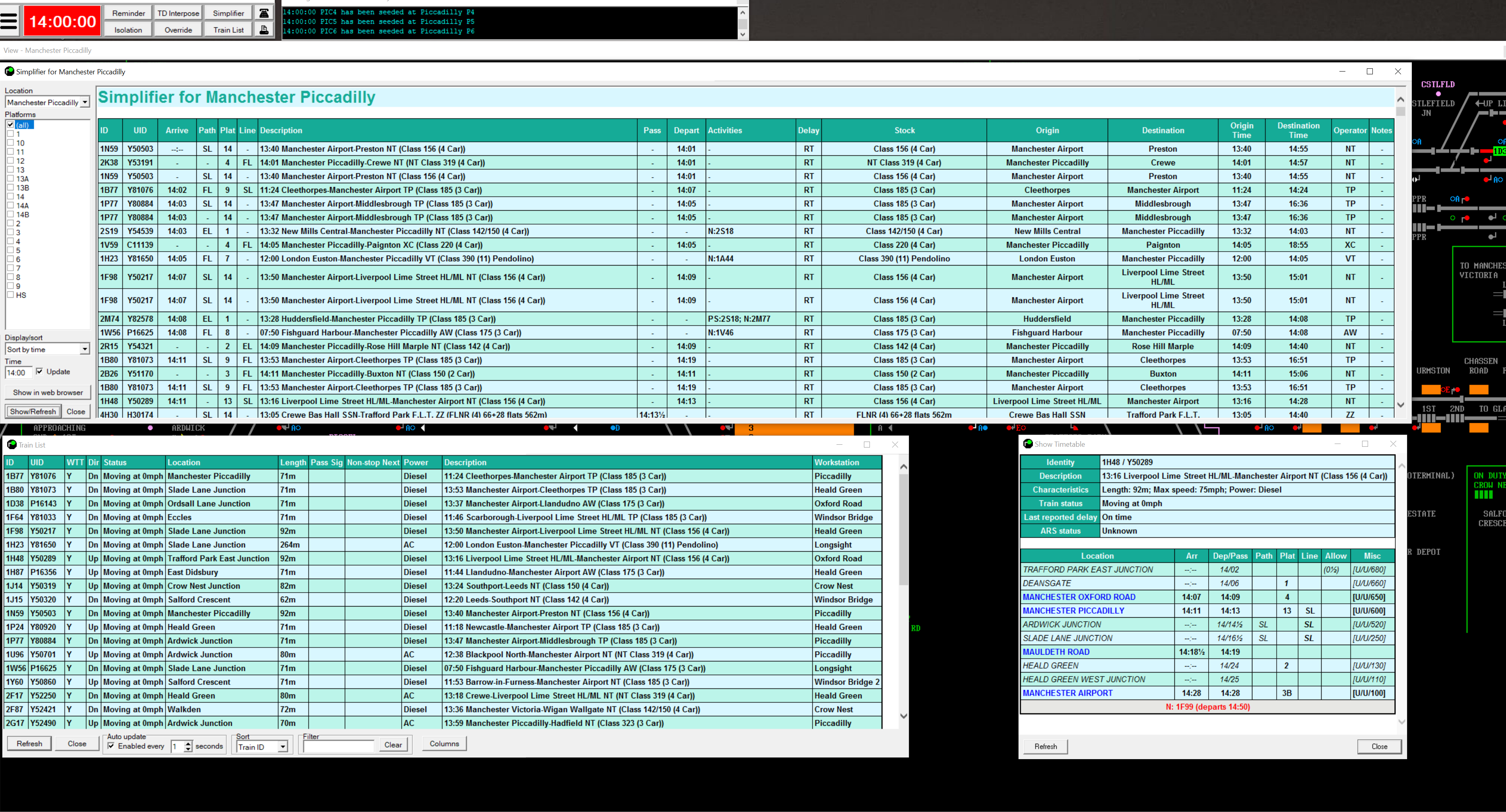Image resolution: width=1506 pixels, height=812 pixels.
Task: Sort Simplifier table by Arrive column
Action: click(177, 130)
